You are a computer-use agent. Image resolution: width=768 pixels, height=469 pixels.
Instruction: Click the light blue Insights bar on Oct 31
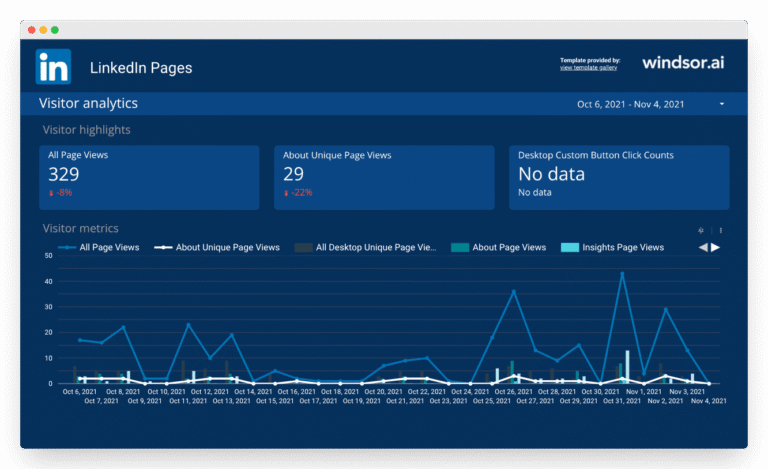[x=627, y=367]
